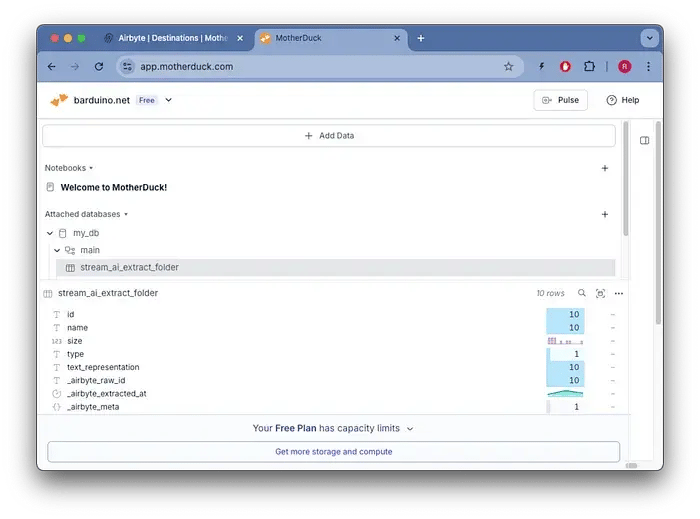Select the id column
The height and width of the screenshot is (519, 700).
[x=71, y=314]
